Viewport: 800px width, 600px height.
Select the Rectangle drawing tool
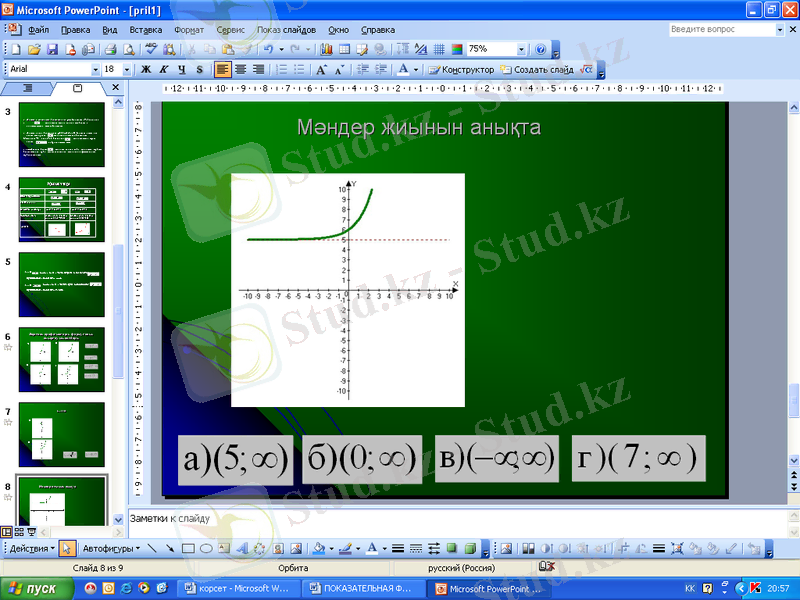pyautogui.click(x=187, y=549)
